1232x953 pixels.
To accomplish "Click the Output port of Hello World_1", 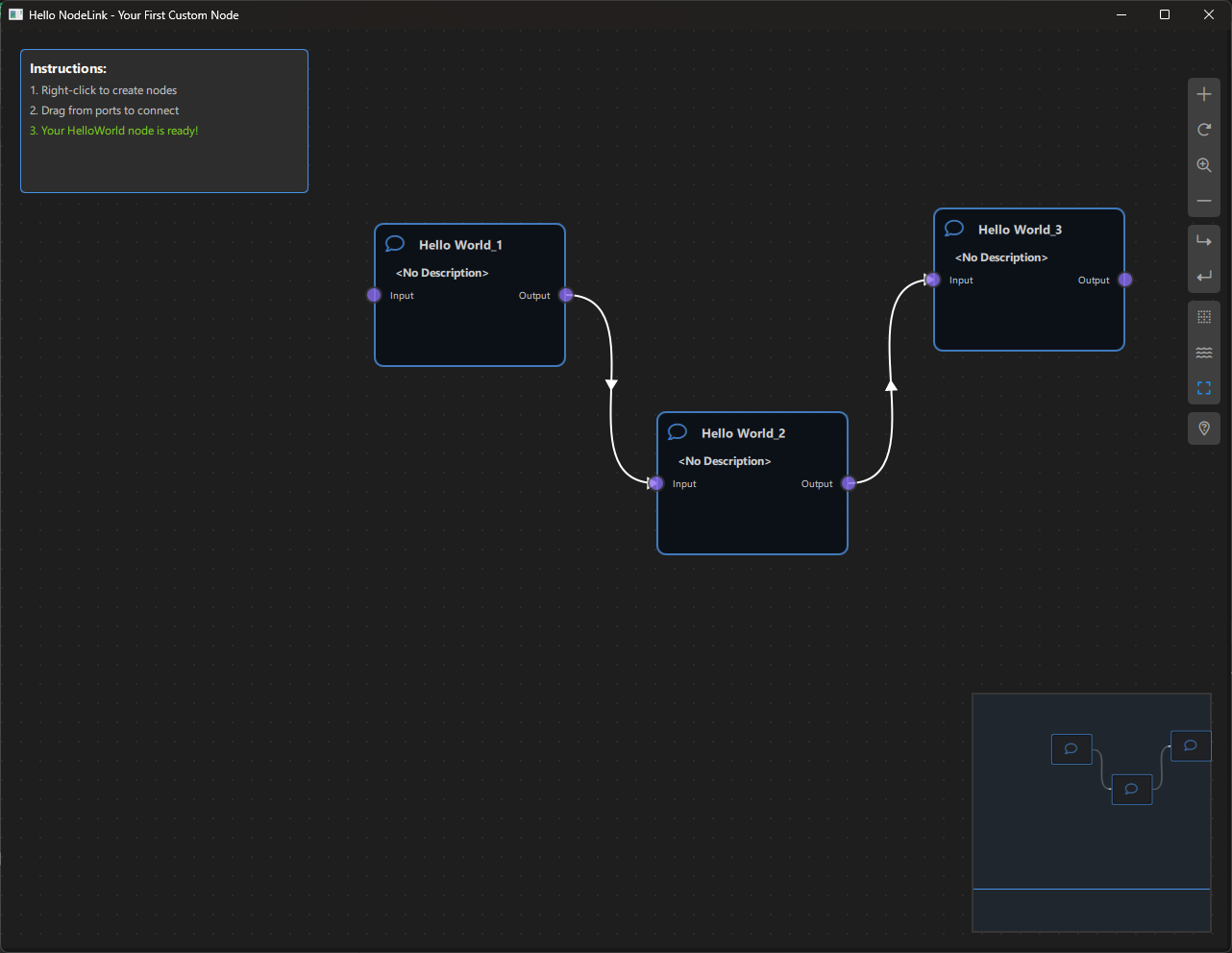I will click(566, 295).
